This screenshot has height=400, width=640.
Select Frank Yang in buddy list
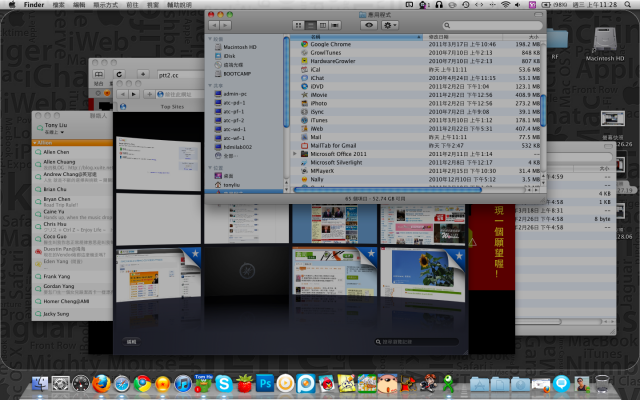(x=72, y=276)
